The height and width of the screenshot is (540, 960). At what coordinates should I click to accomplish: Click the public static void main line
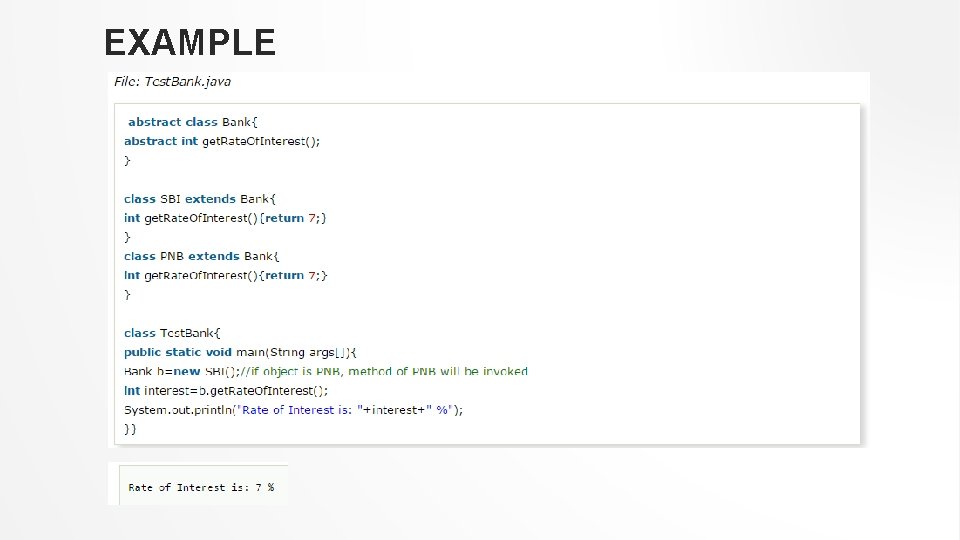point(240,352)
